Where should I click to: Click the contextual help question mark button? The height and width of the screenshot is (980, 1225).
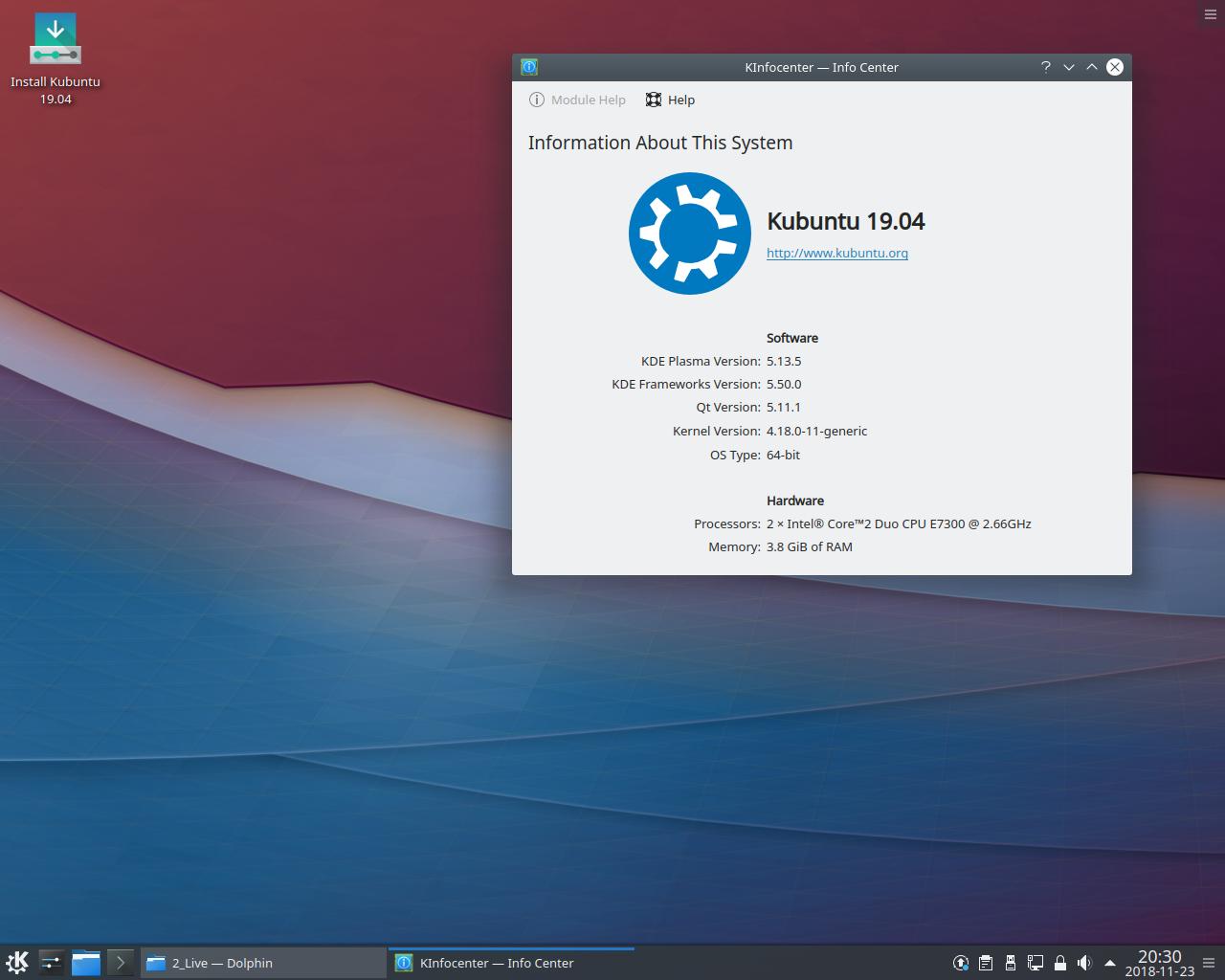pyautogui.click(x=1045, y=67)
